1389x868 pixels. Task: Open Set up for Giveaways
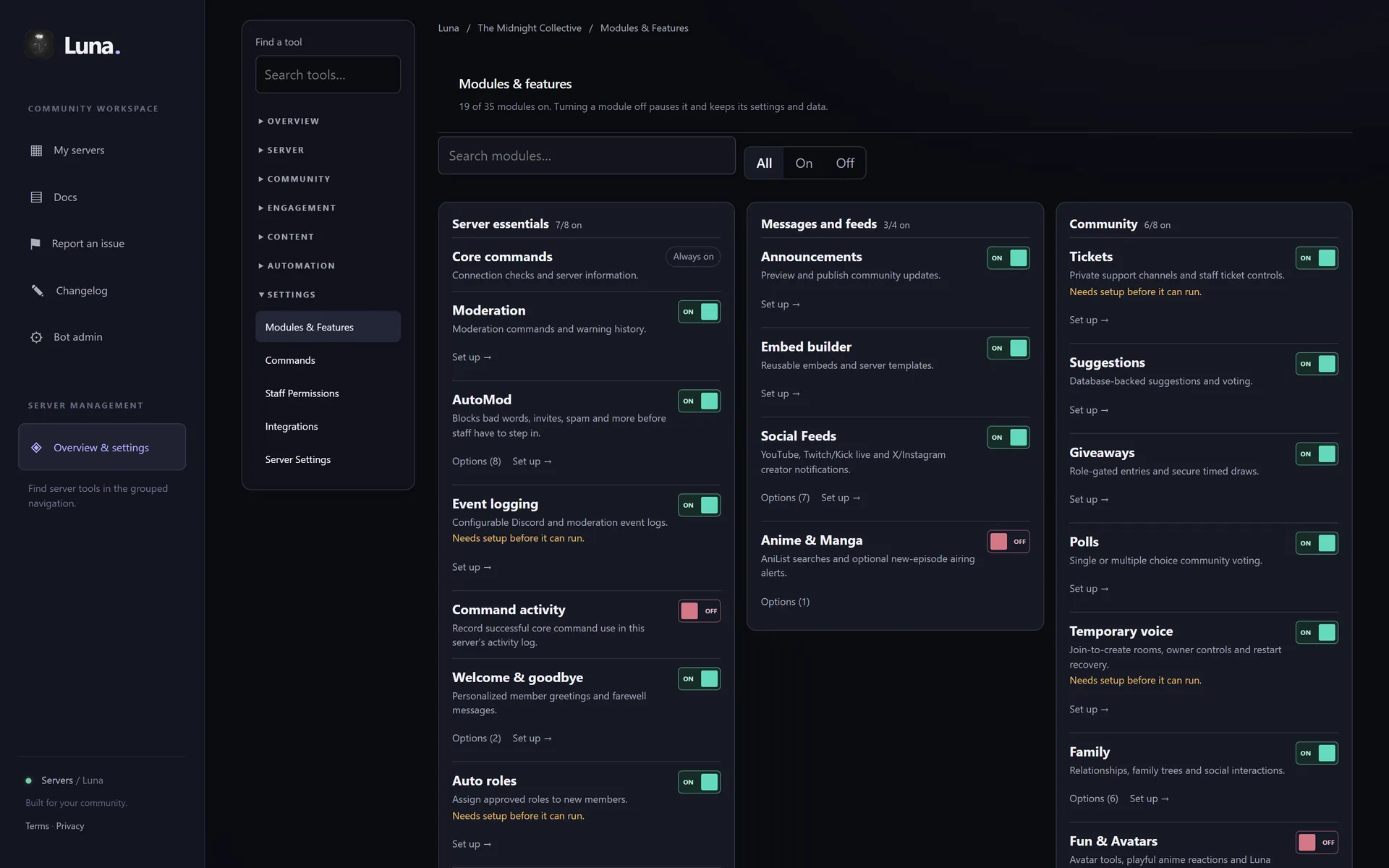pos(1089,499)
